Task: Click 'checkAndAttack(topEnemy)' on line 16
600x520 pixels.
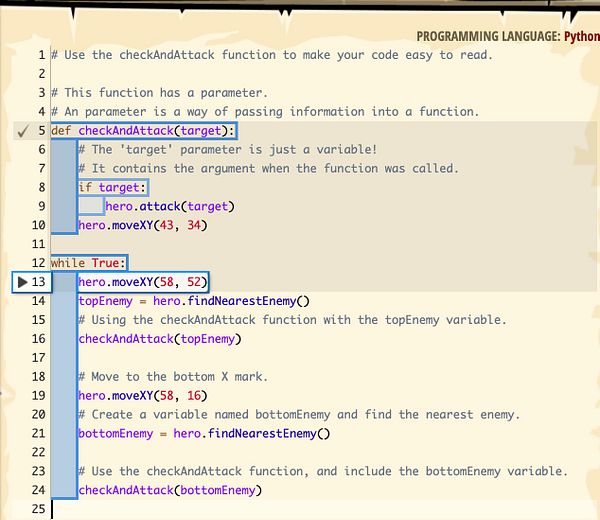Action: pos(160,339)
